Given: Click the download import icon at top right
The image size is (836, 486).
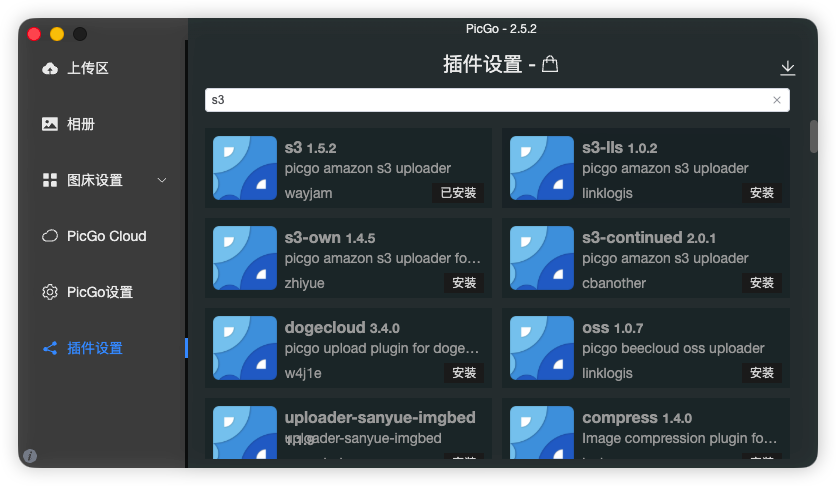Looking at the screenshot, I should 788,68.
